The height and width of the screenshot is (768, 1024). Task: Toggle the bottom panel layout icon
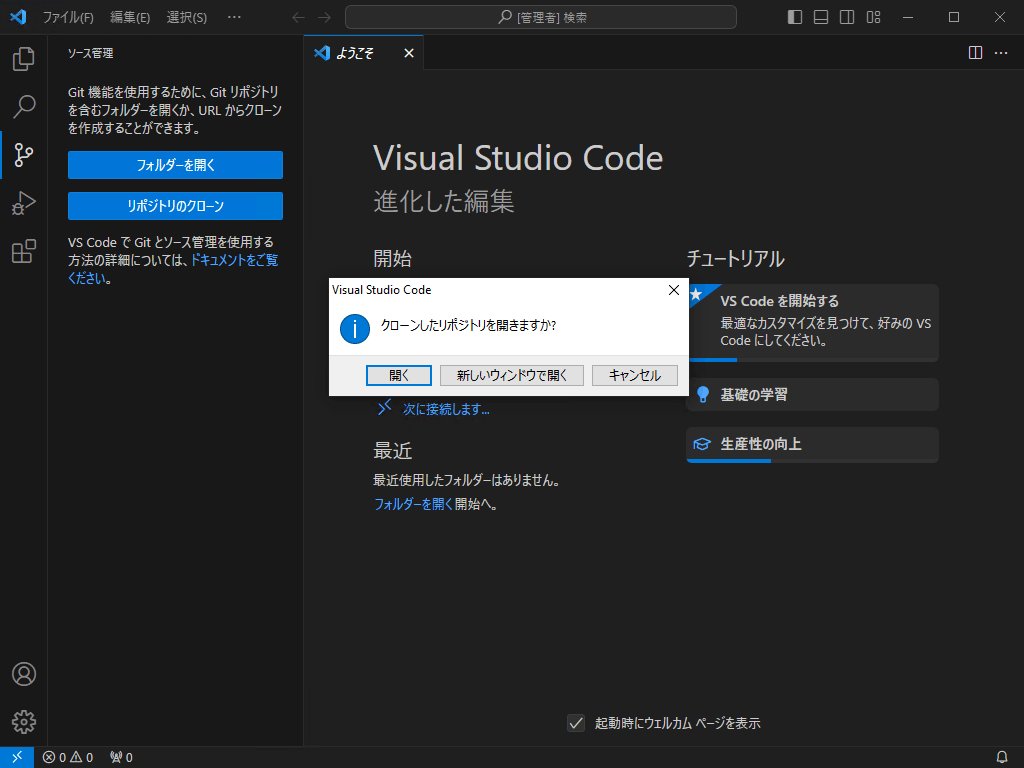tap(821, 17)
